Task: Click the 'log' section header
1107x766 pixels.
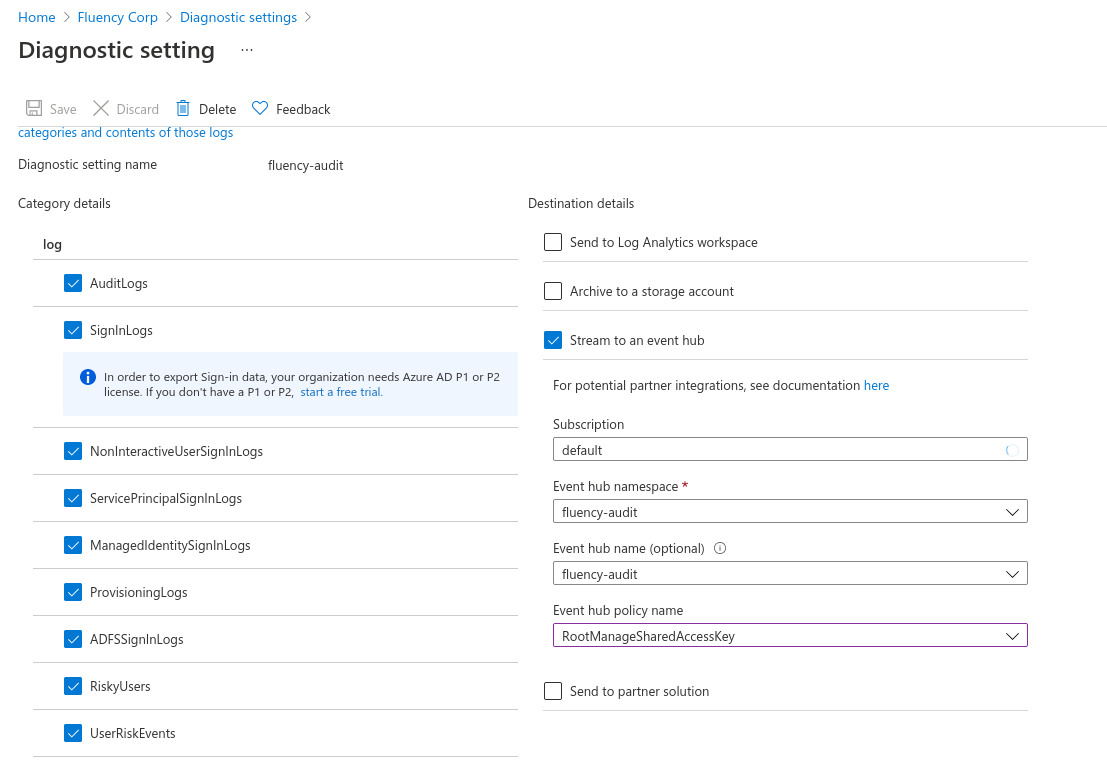Action: (52, 244)
